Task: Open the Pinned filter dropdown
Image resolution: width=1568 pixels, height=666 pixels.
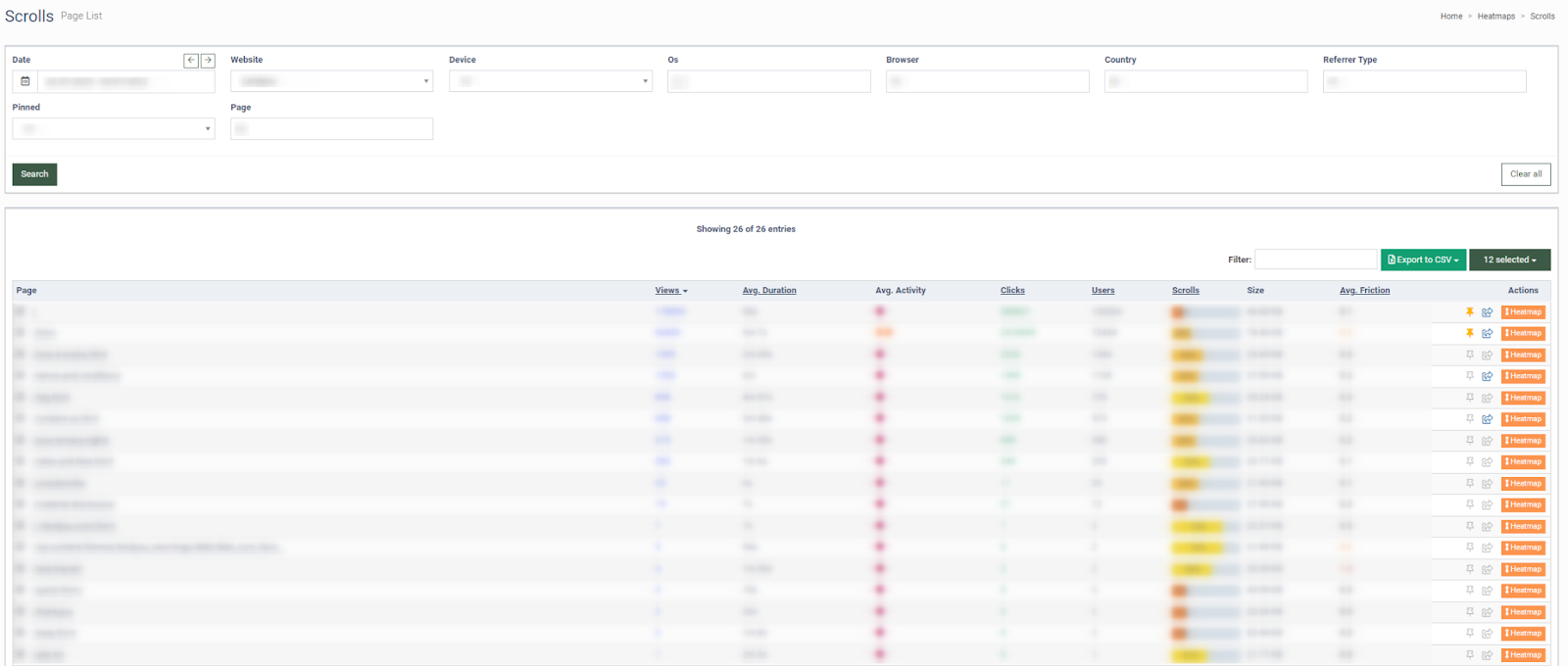Action: (x=114, y=128)
